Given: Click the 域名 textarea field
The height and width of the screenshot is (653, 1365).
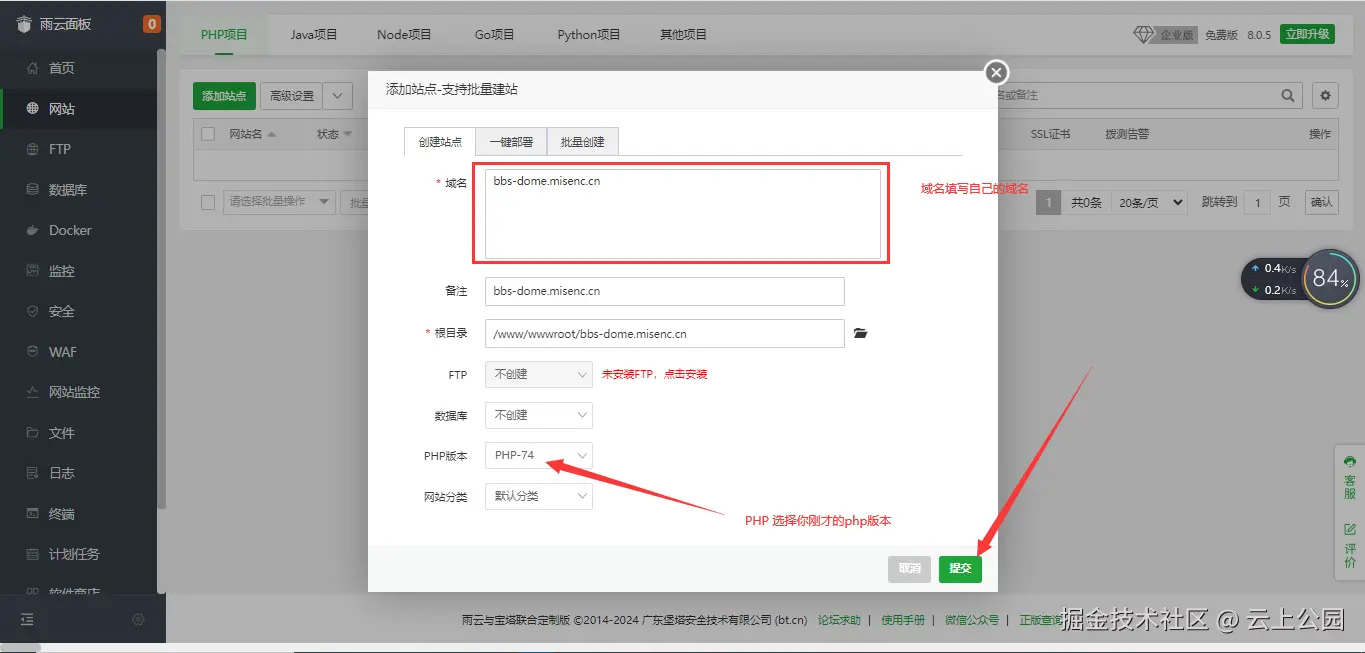Looking at the screenshot, I should click(683, 214).
